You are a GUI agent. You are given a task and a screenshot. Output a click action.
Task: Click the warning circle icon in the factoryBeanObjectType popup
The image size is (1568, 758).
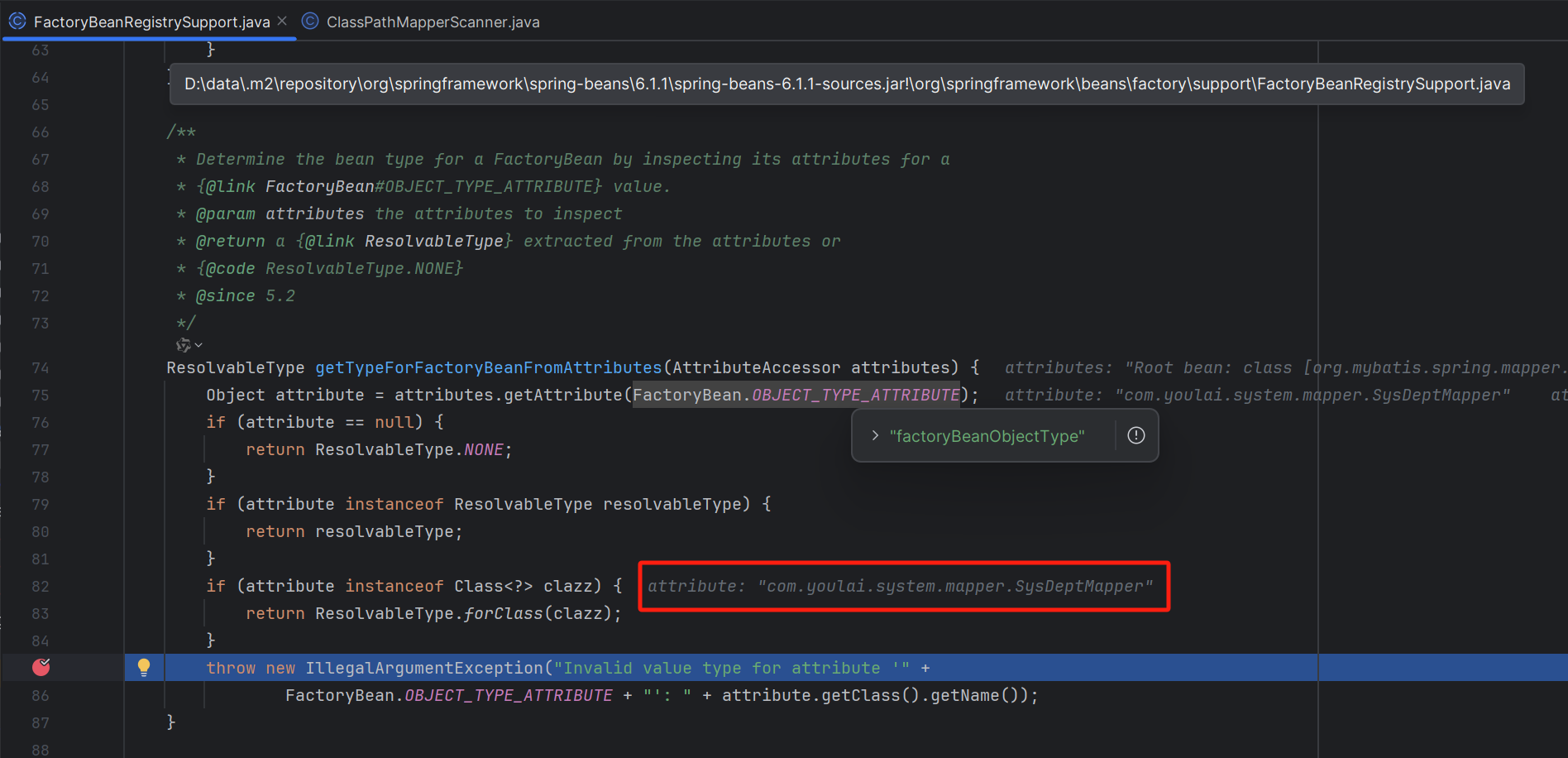coord(1135,435)
